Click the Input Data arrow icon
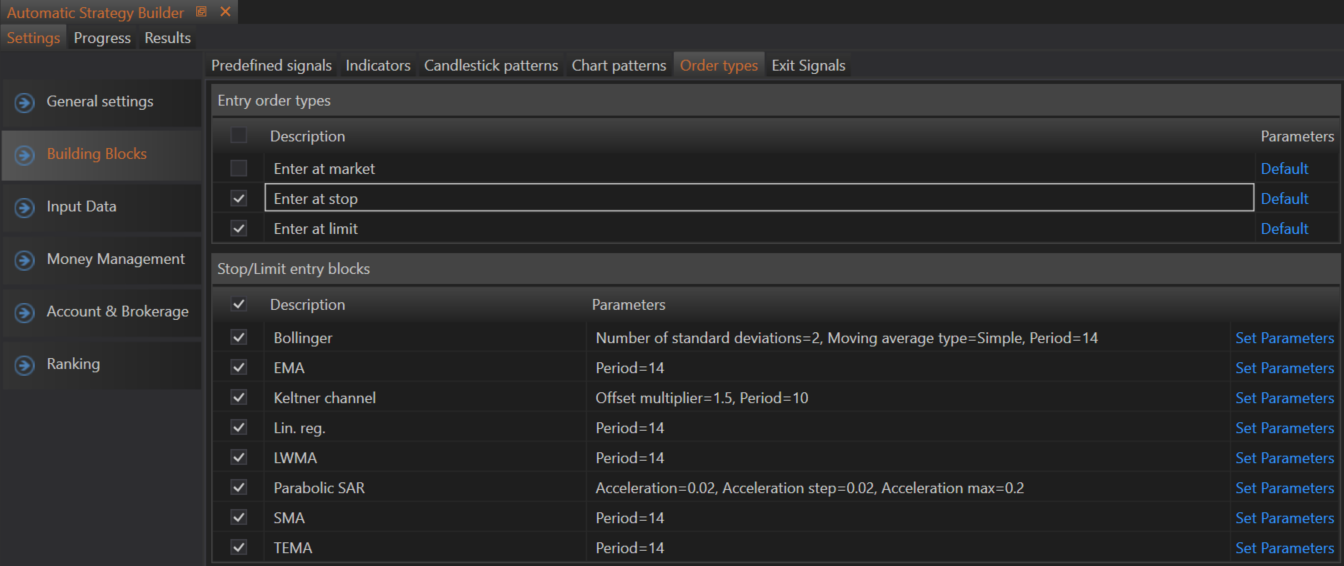Screen dimensions: 1344x566 pyautogui.click(x=25, y=208)
